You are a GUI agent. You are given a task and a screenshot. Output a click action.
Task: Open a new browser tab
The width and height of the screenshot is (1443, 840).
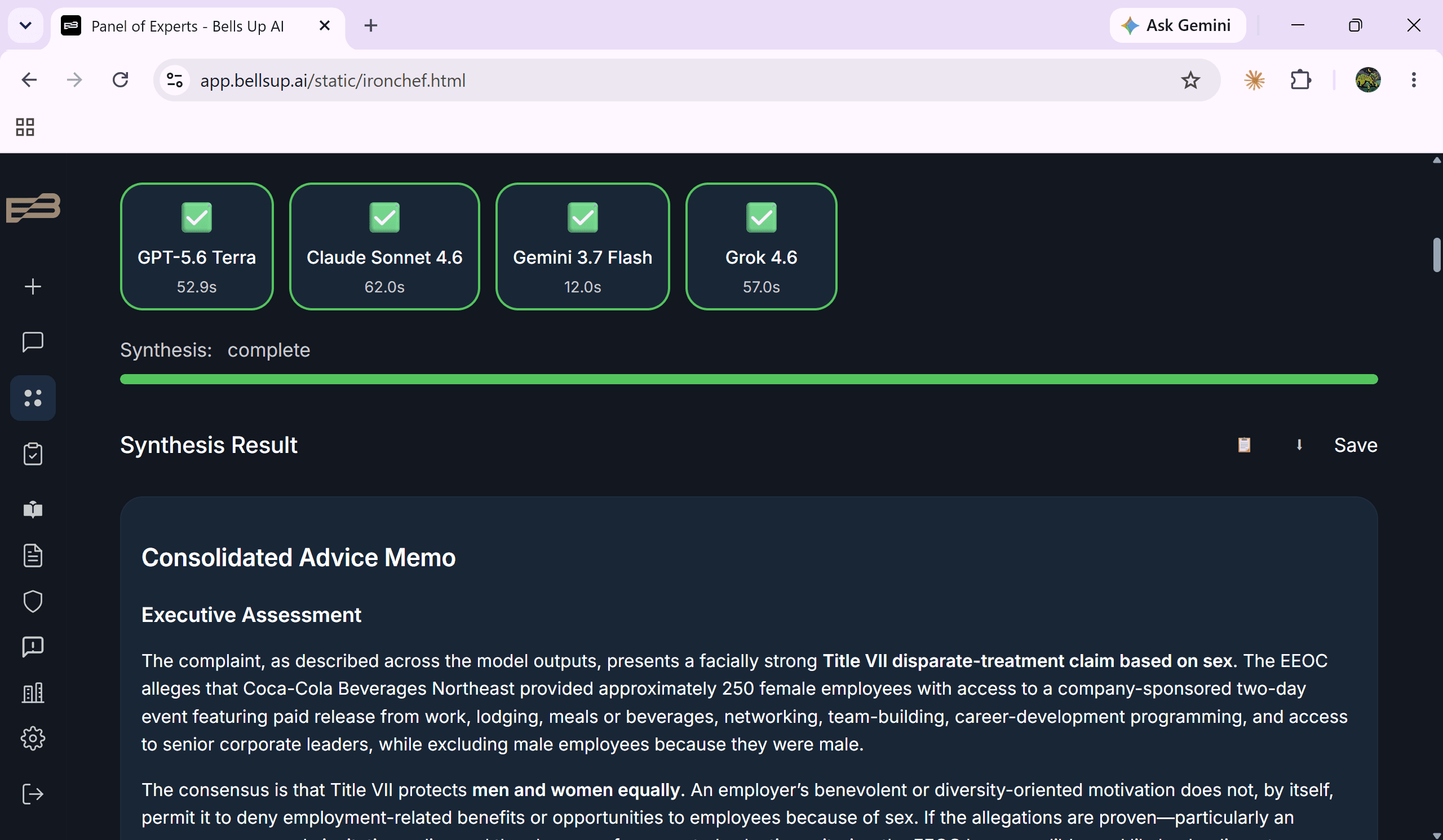[370, 26]
